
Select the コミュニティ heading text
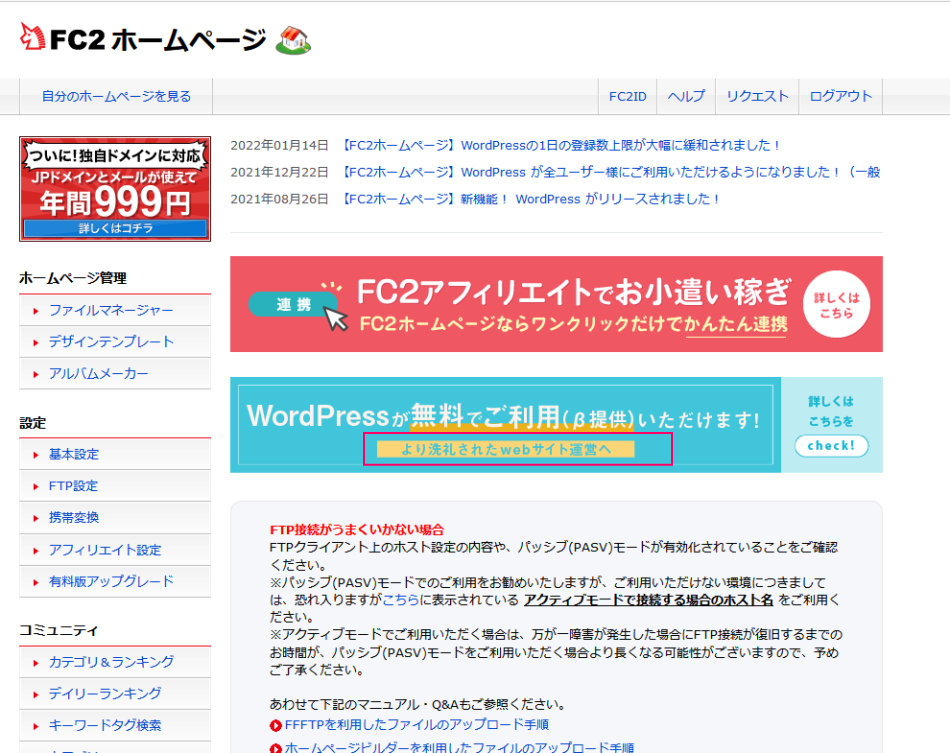(x=59, y=631)
